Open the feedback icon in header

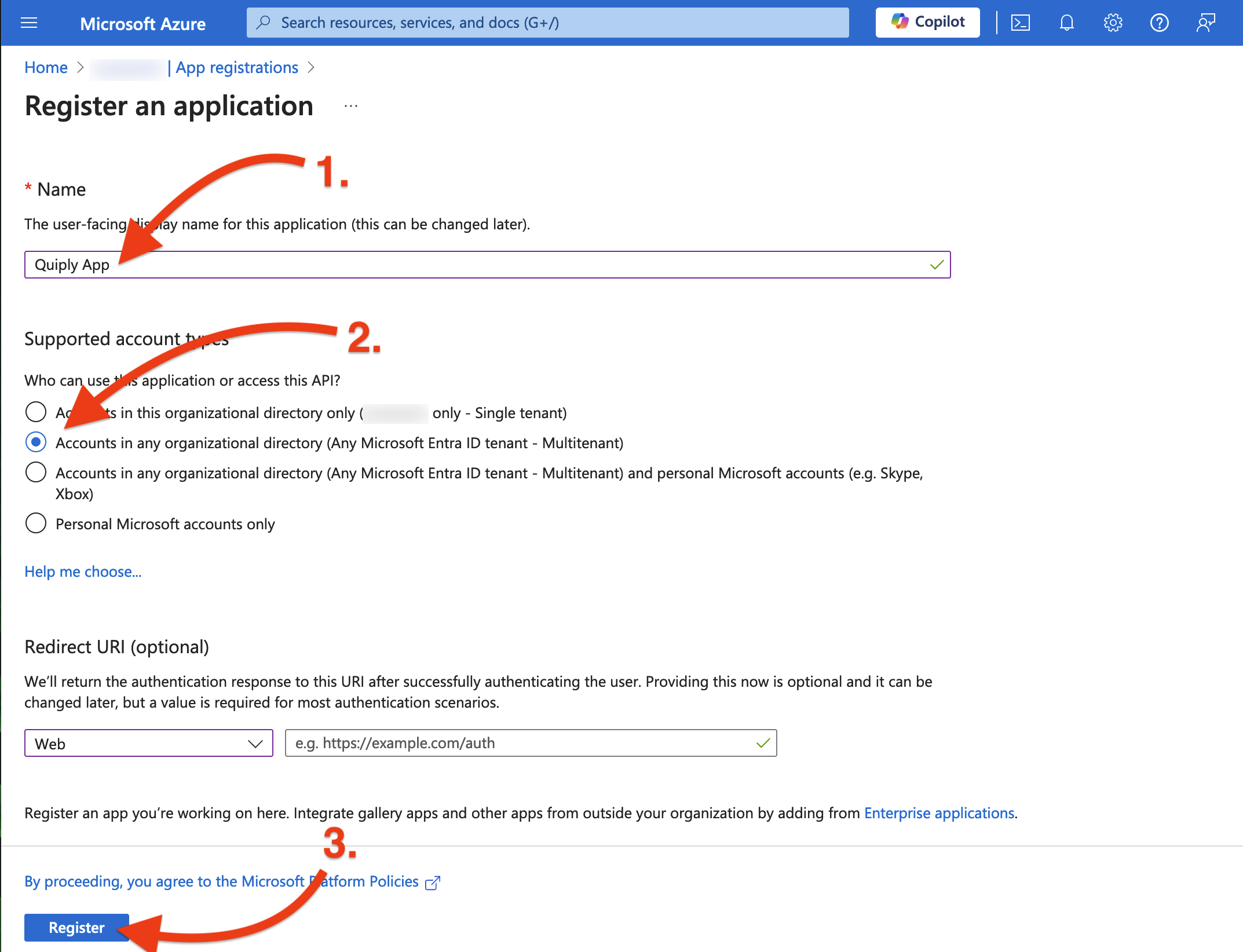pos(1205,23)
